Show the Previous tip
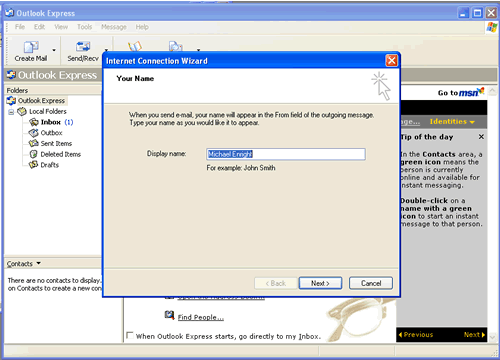Screen dimensions: 500x360 416,335
